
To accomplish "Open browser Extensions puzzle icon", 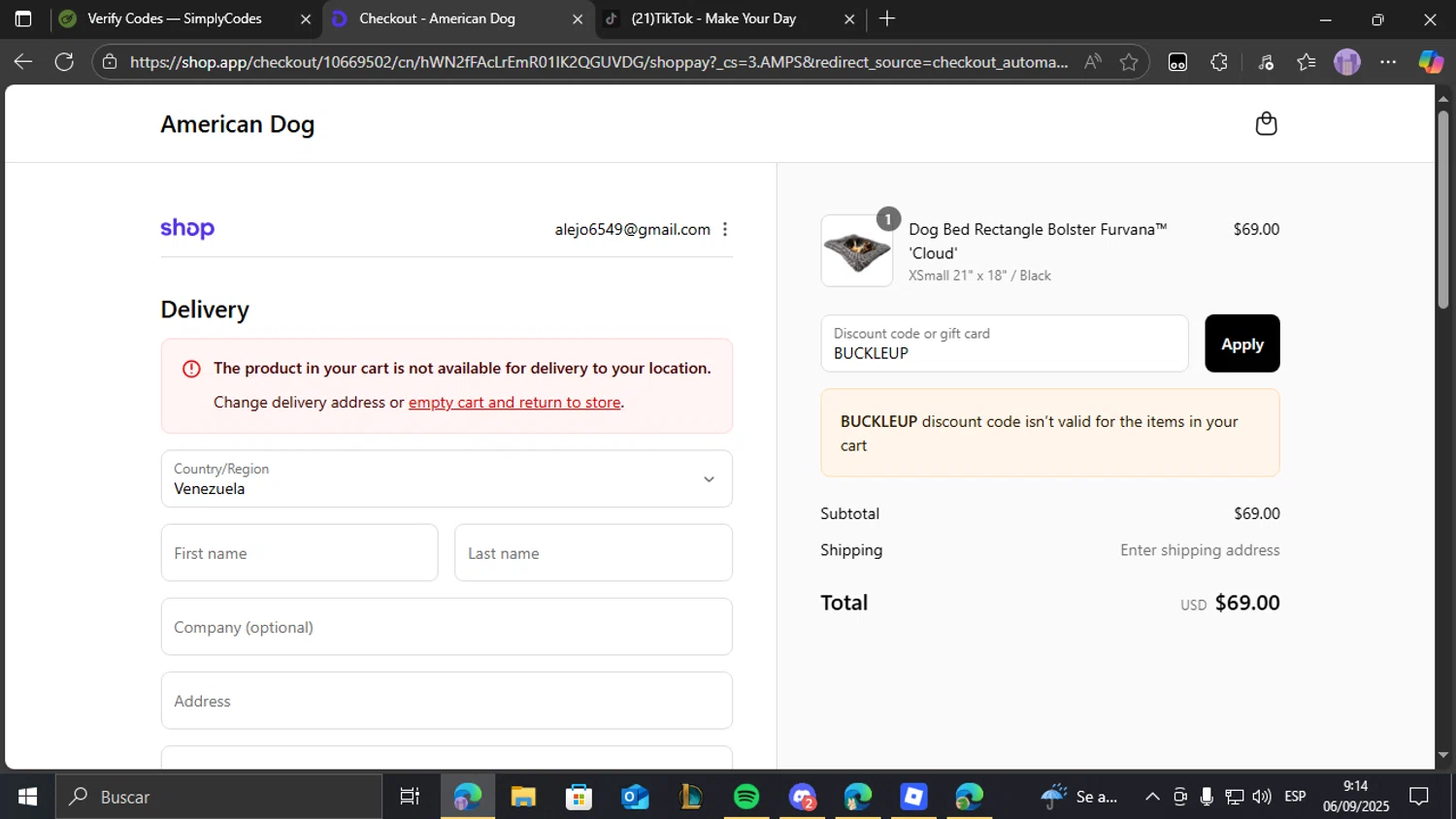I will coord(1219,62).
